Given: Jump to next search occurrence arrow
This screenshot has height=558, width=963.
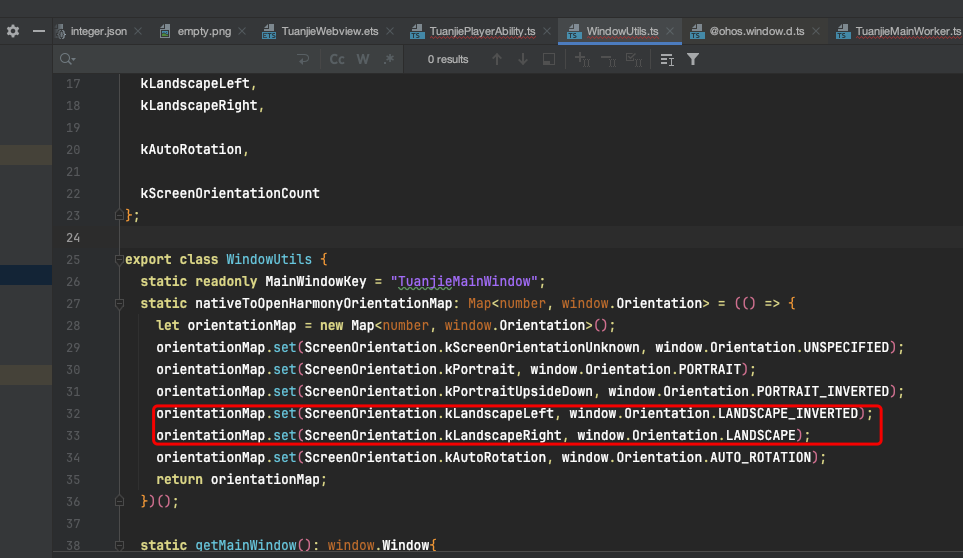Looking at the screenshot, I should (x=522, y=60).
